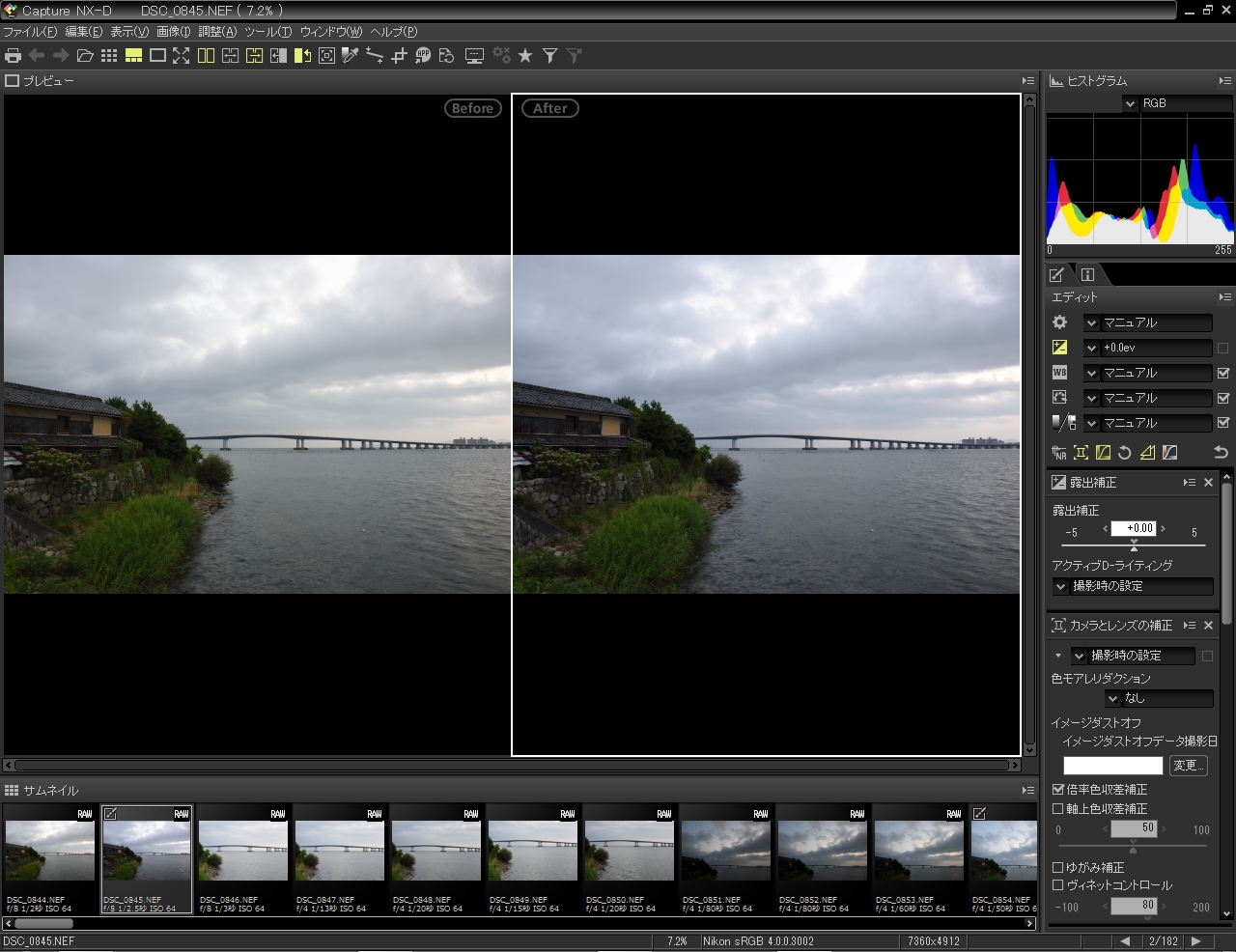This screenshot has height=952, width=1236.
Task: Click the revert arrow in Edit panel
Action: (1221, 452)
